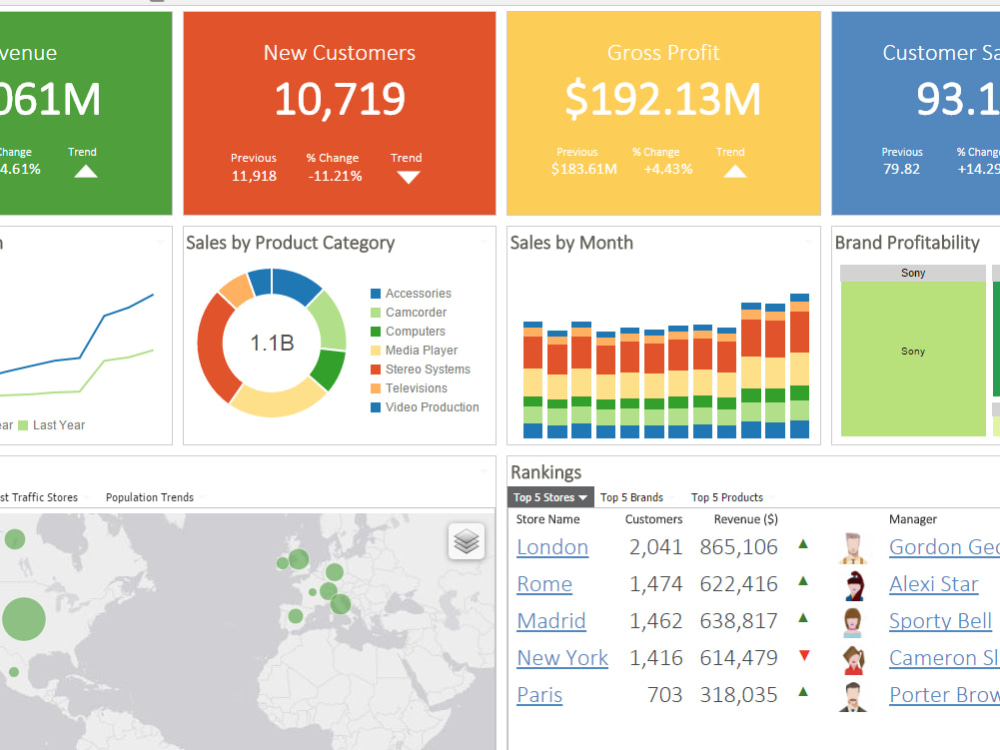Click the New Customers downward trend arrow
This screenshot has height=750, width=1000.
(408, 177)
